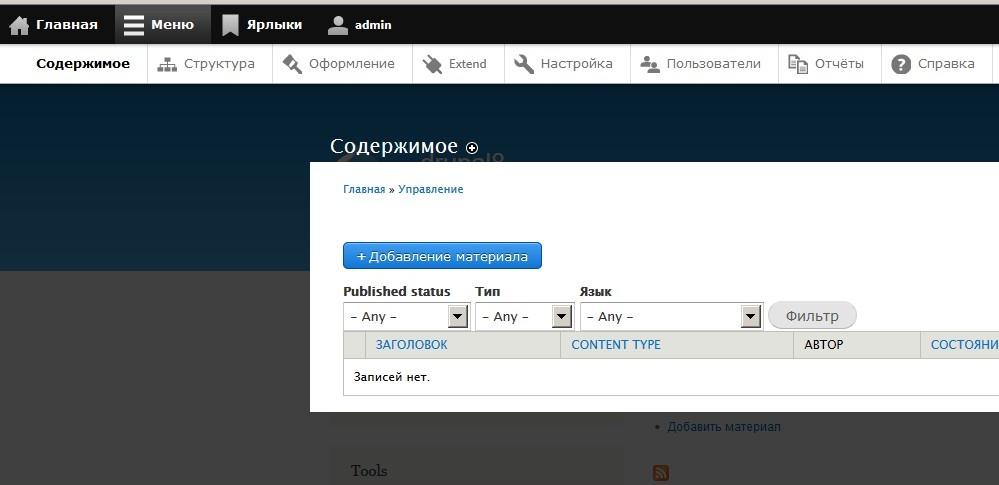Toggle the hamburger Меню icon
This screenshot has width=999, height=485.
tap(134, 25)
